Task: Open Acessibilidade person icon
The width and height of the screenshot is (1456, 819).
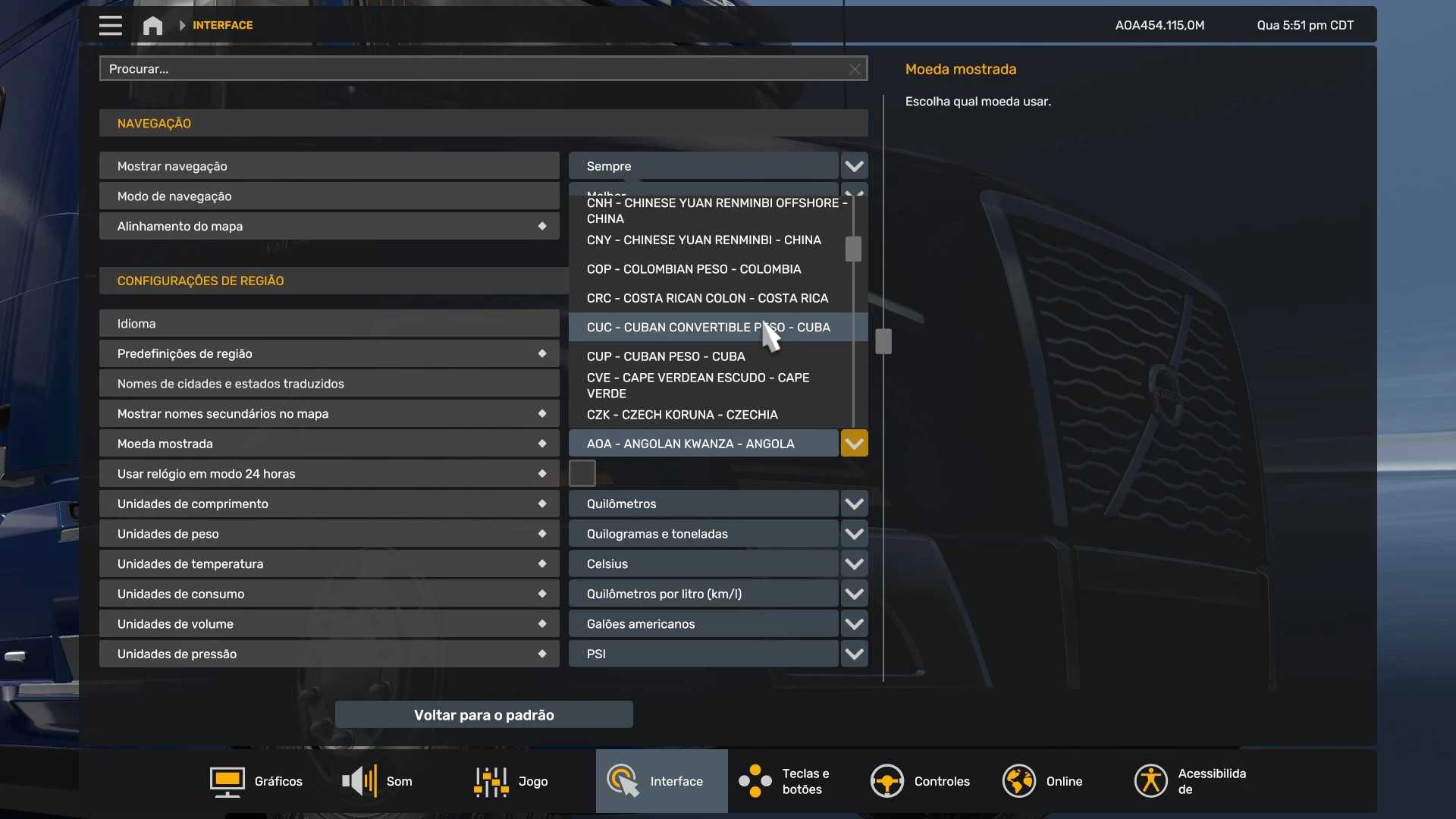Action: (1150, 781)
